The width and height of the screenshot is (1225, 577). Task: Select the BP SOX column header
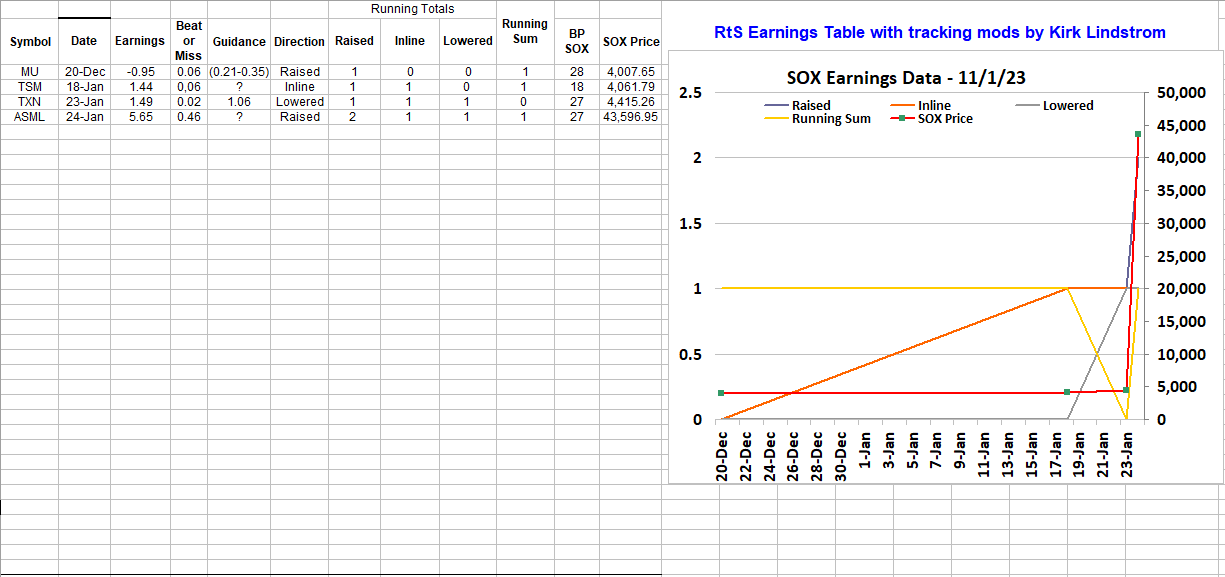click(577, 41)
